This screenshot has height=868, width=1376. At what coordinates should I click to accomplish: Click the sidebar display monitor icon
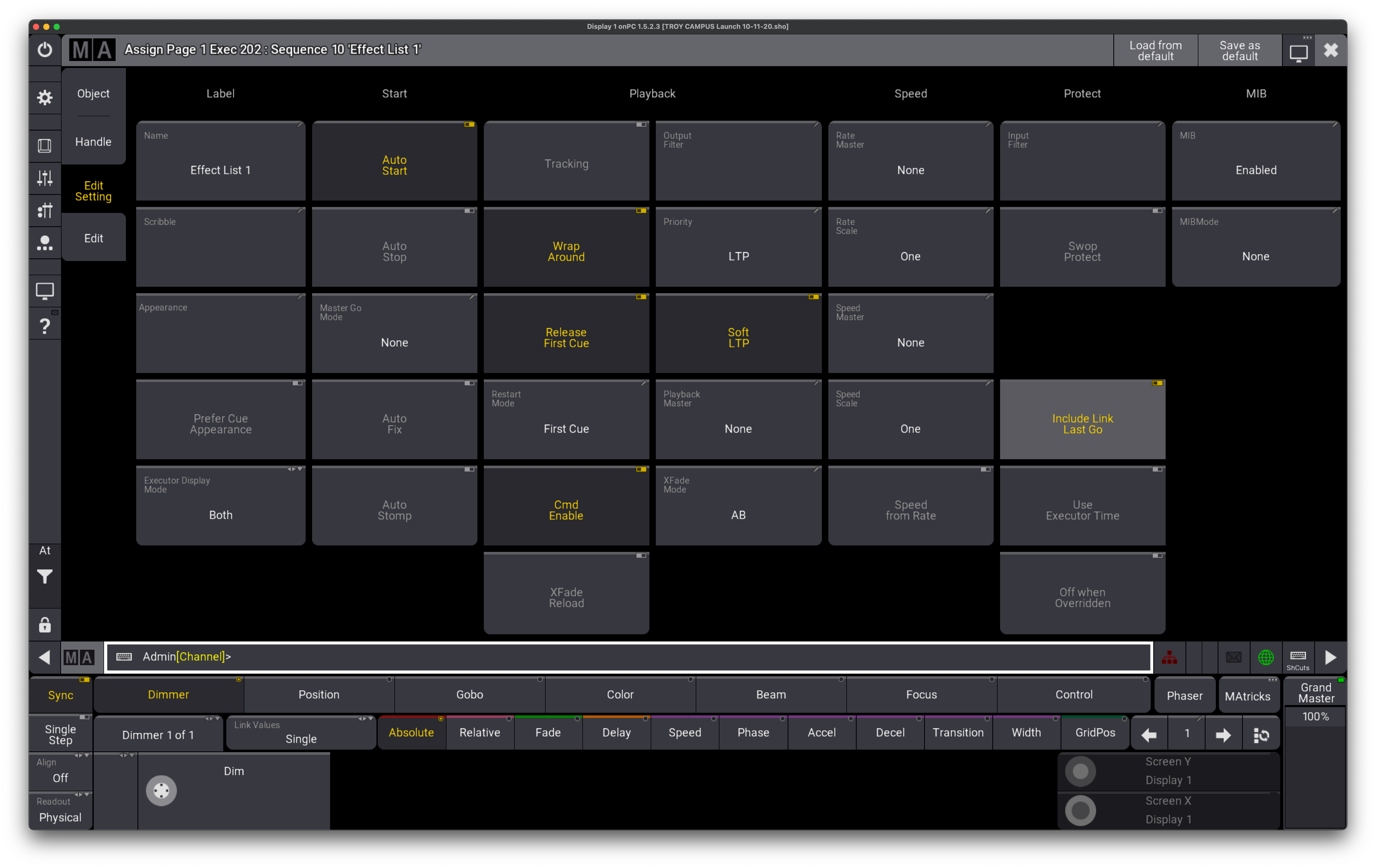pyautogui.click(x=45, y=291)
